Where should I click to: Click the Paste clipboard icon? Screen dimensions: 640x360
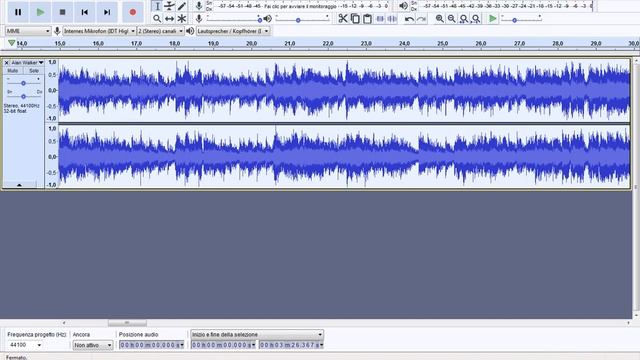pos(367,18)
